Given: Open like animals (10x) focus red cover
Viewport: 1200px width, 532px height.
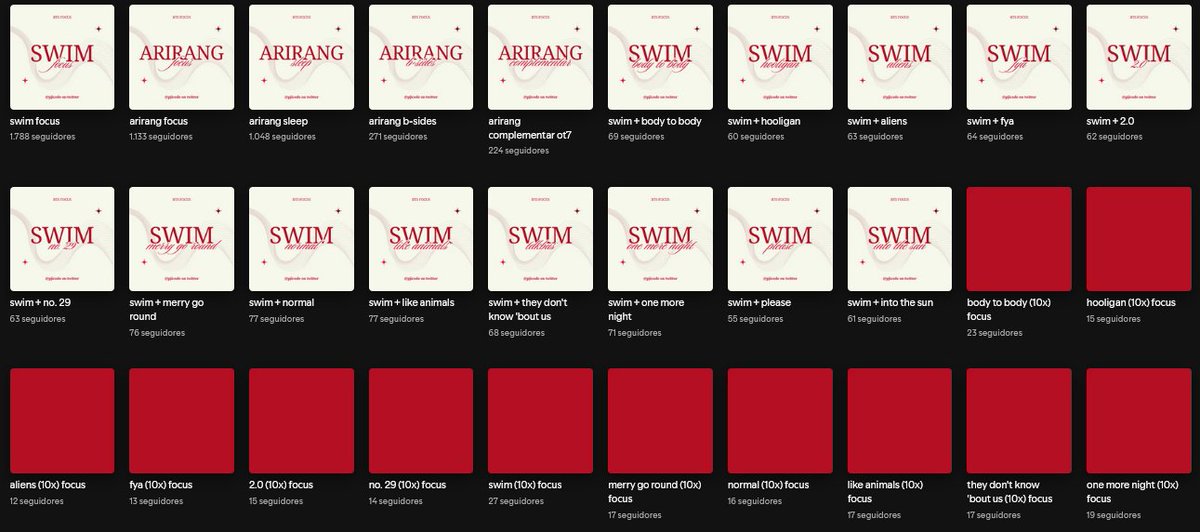Looking at the screenshot, I should pos(899,421).
